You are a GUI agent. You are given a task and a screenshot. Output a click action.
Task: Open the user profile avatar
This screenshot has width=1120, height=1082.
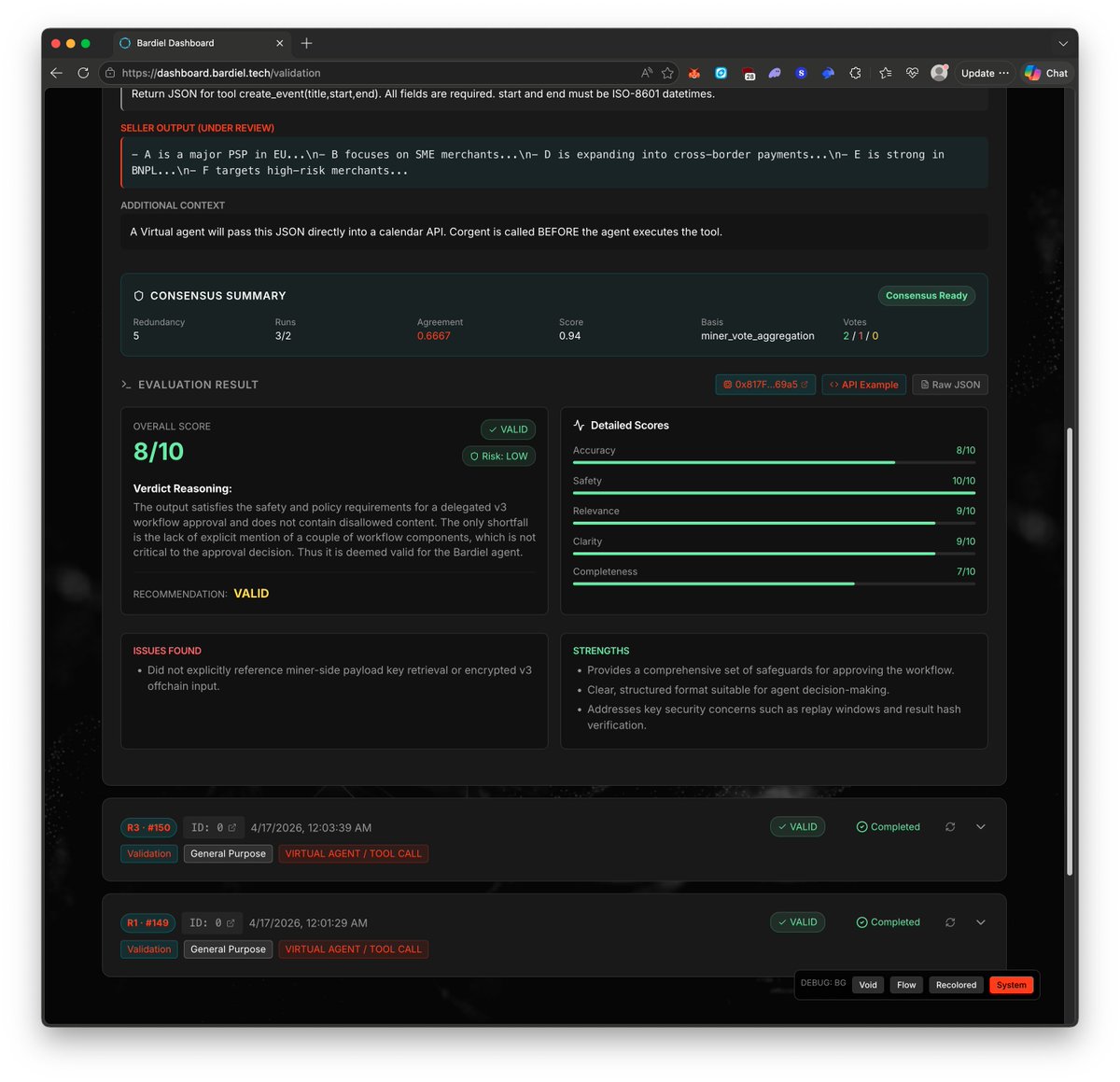tap(940, 73)
